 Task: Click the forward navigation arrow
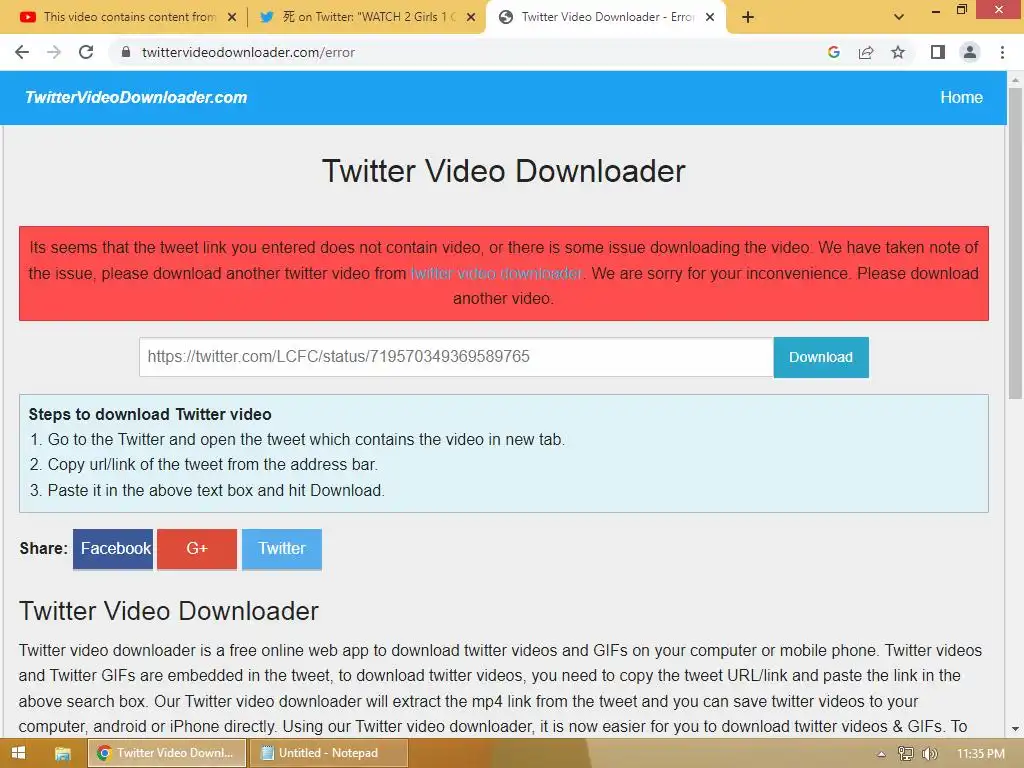tap(54, 52)
